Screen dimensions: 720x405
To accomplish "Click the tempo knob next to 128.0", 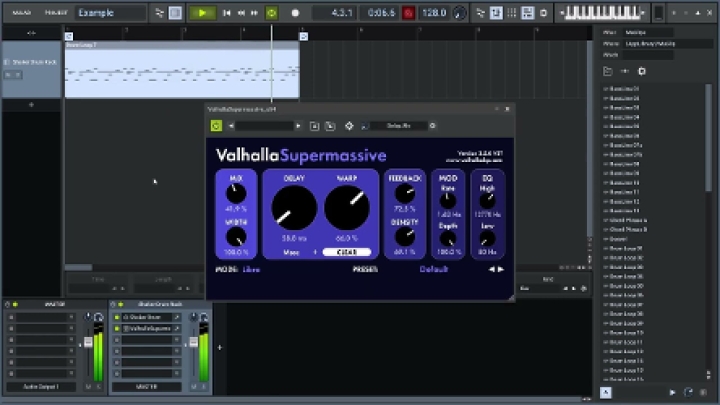I will 459,13.
